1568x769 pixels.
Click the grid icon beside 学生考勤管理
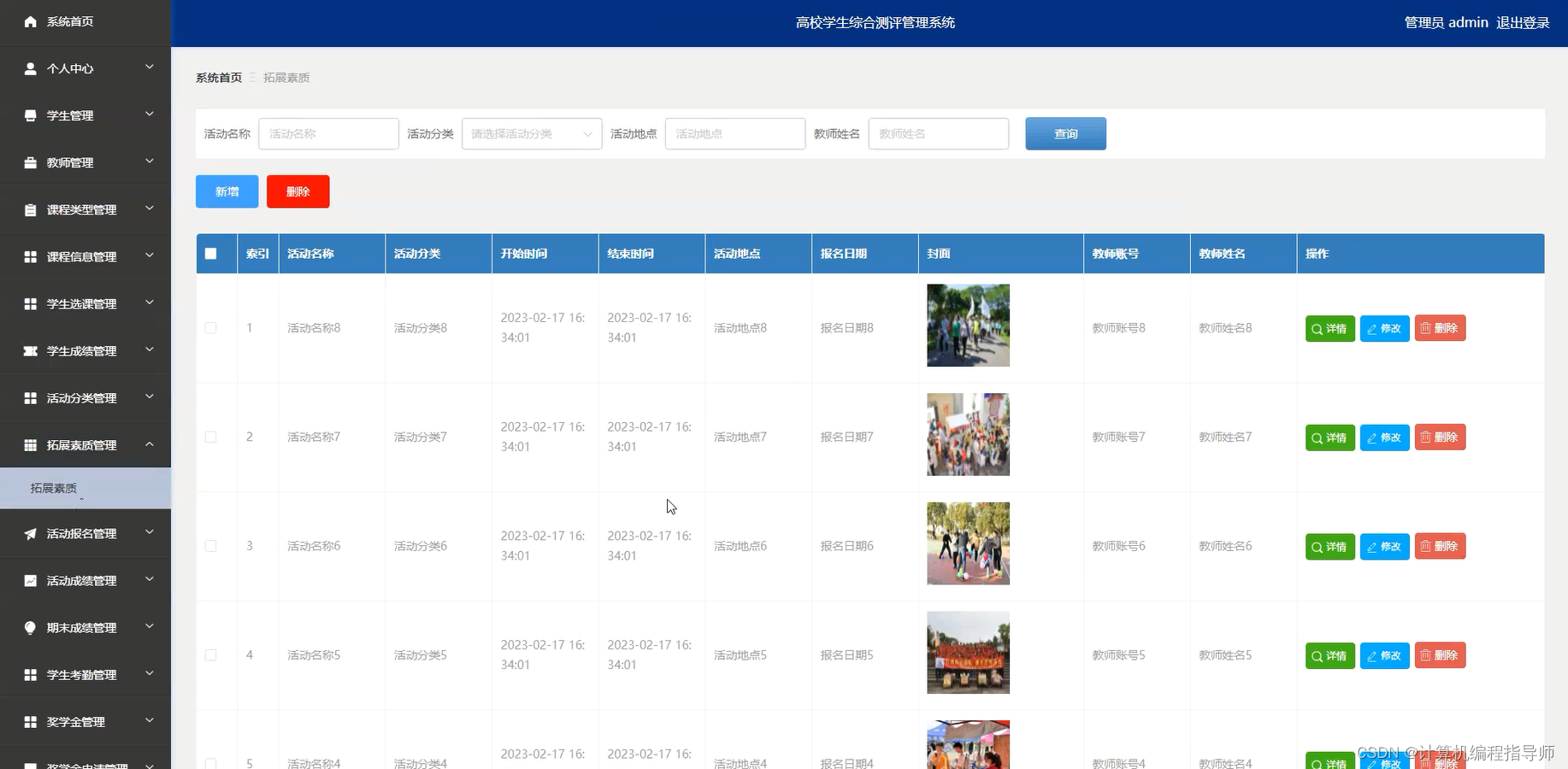(30, 674)
